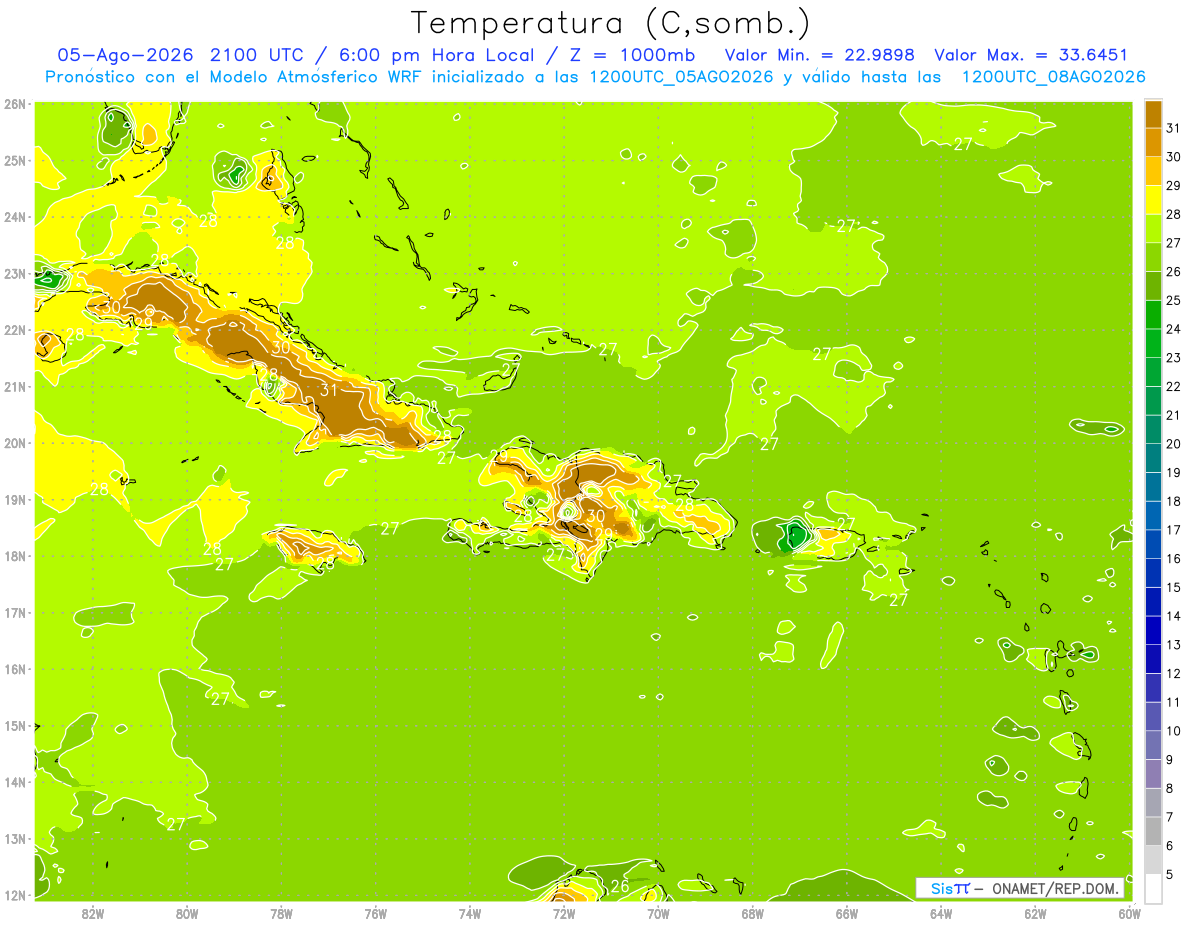Click the colorbar label '16'
Image resolution: width=1200 pixels, height=927 pixels.
click(x=1173, y=559)
